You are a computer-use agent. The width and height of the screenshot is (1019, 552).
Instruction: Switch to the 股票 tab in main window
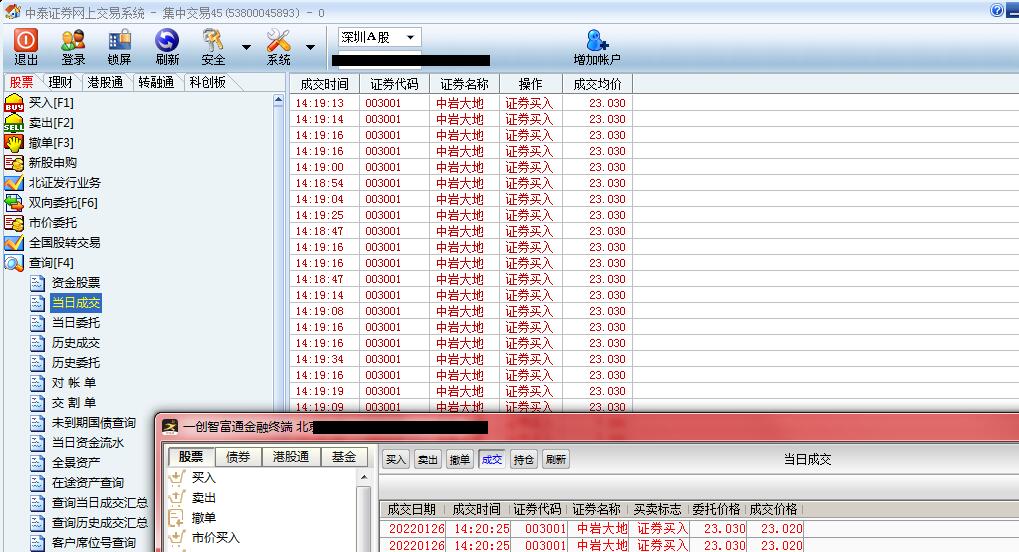21,83
